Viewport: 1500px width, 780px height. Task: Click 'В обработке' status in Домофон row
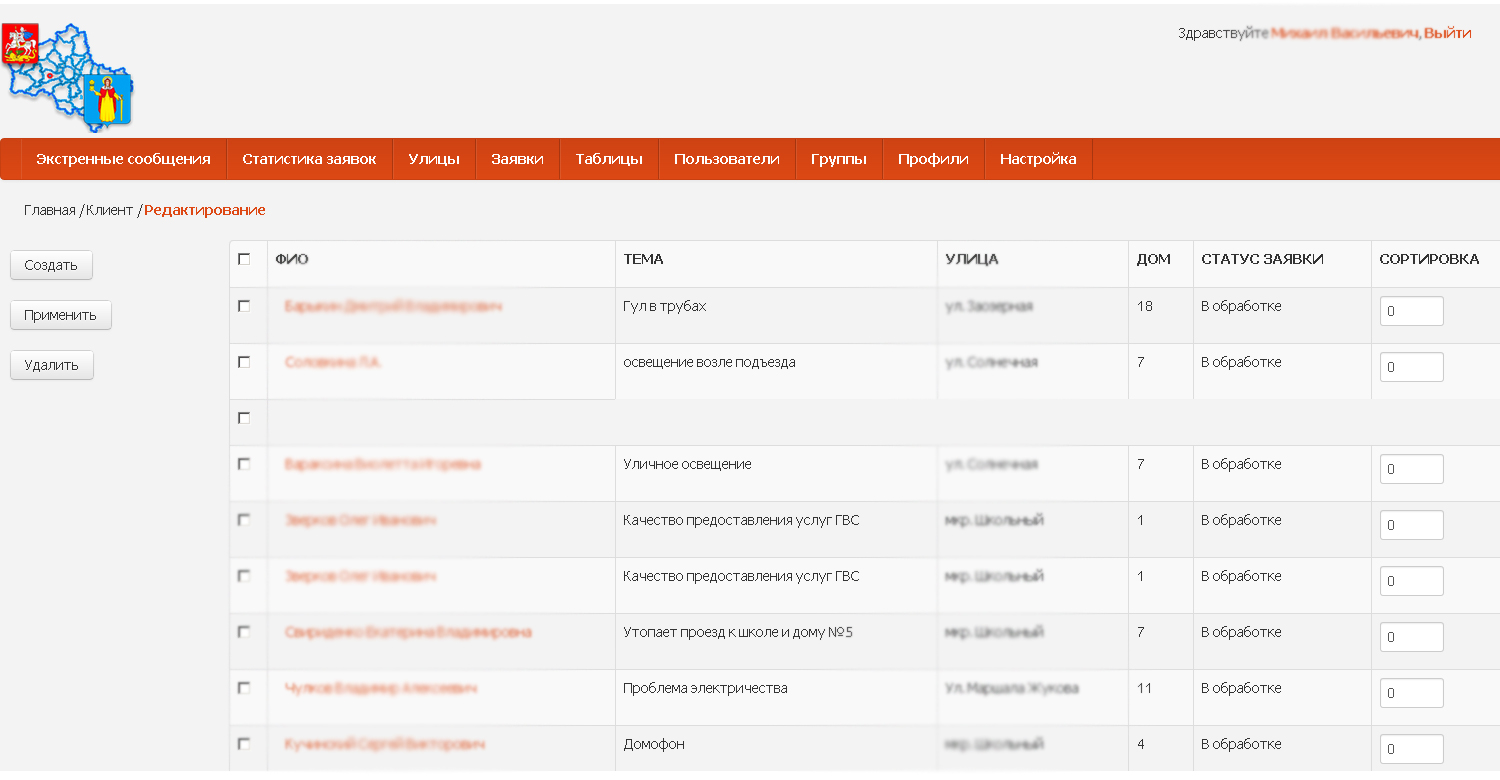[x=1241, y=744]
